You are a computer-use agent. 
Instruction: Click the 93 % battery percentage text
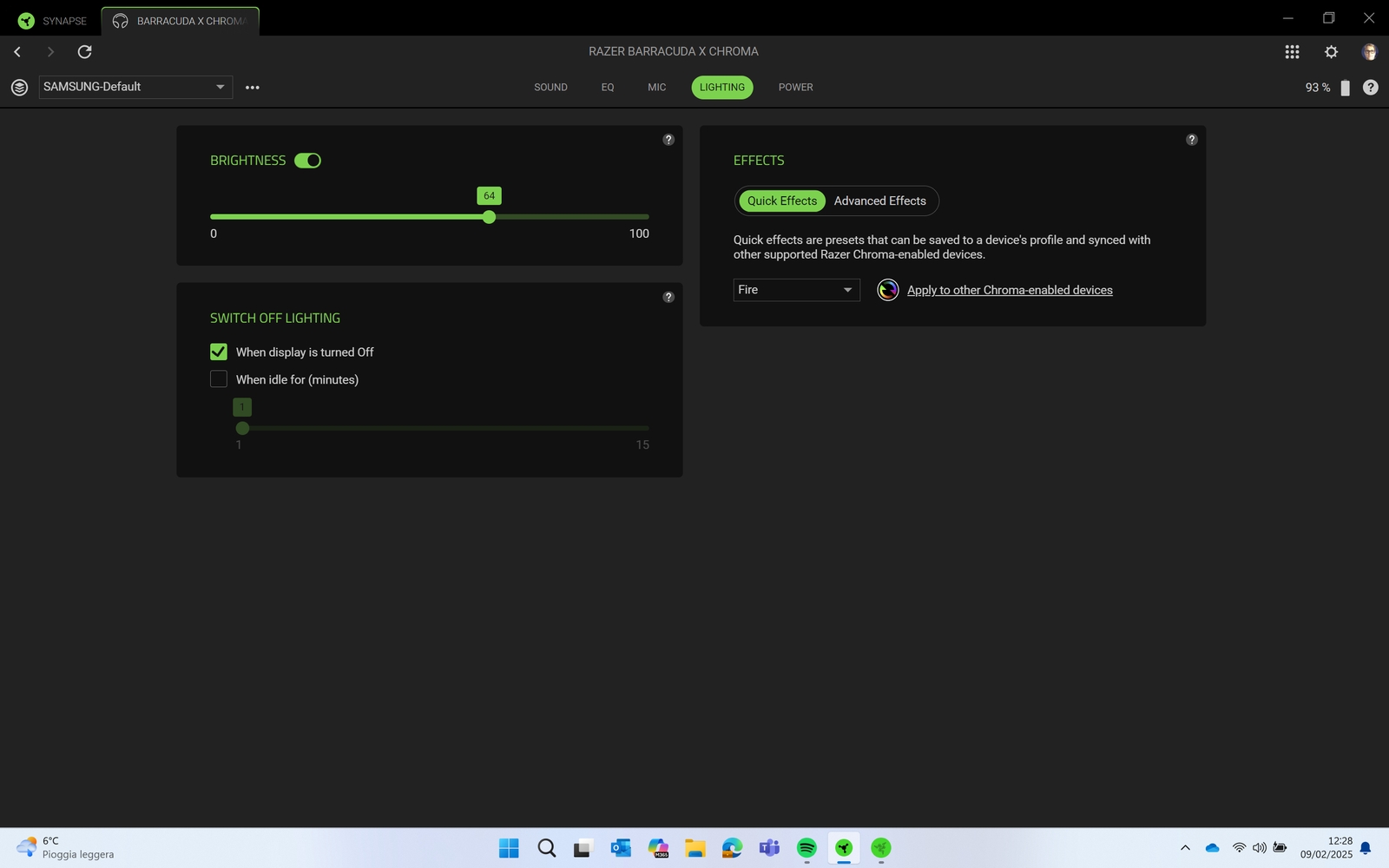[1318, 88]
